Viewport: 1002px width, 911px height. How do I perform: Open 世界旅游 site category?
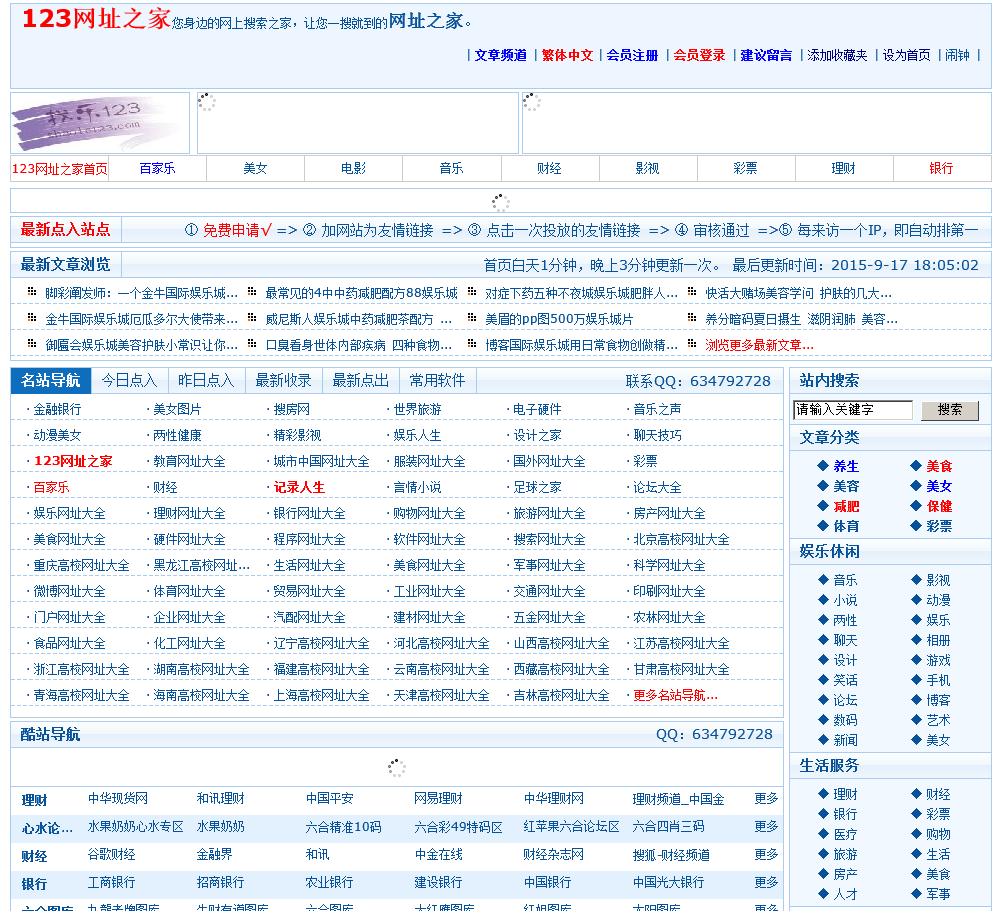click(x=417, y=410)
